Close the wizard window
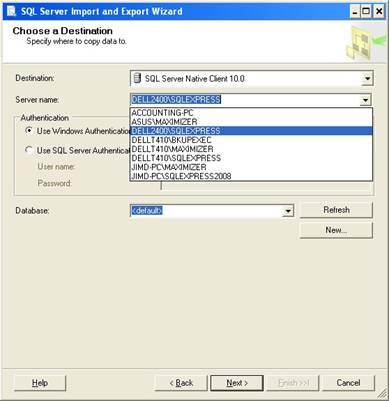Screen dimensions: 389x401 pyautogui.click(x=379, y=12)
